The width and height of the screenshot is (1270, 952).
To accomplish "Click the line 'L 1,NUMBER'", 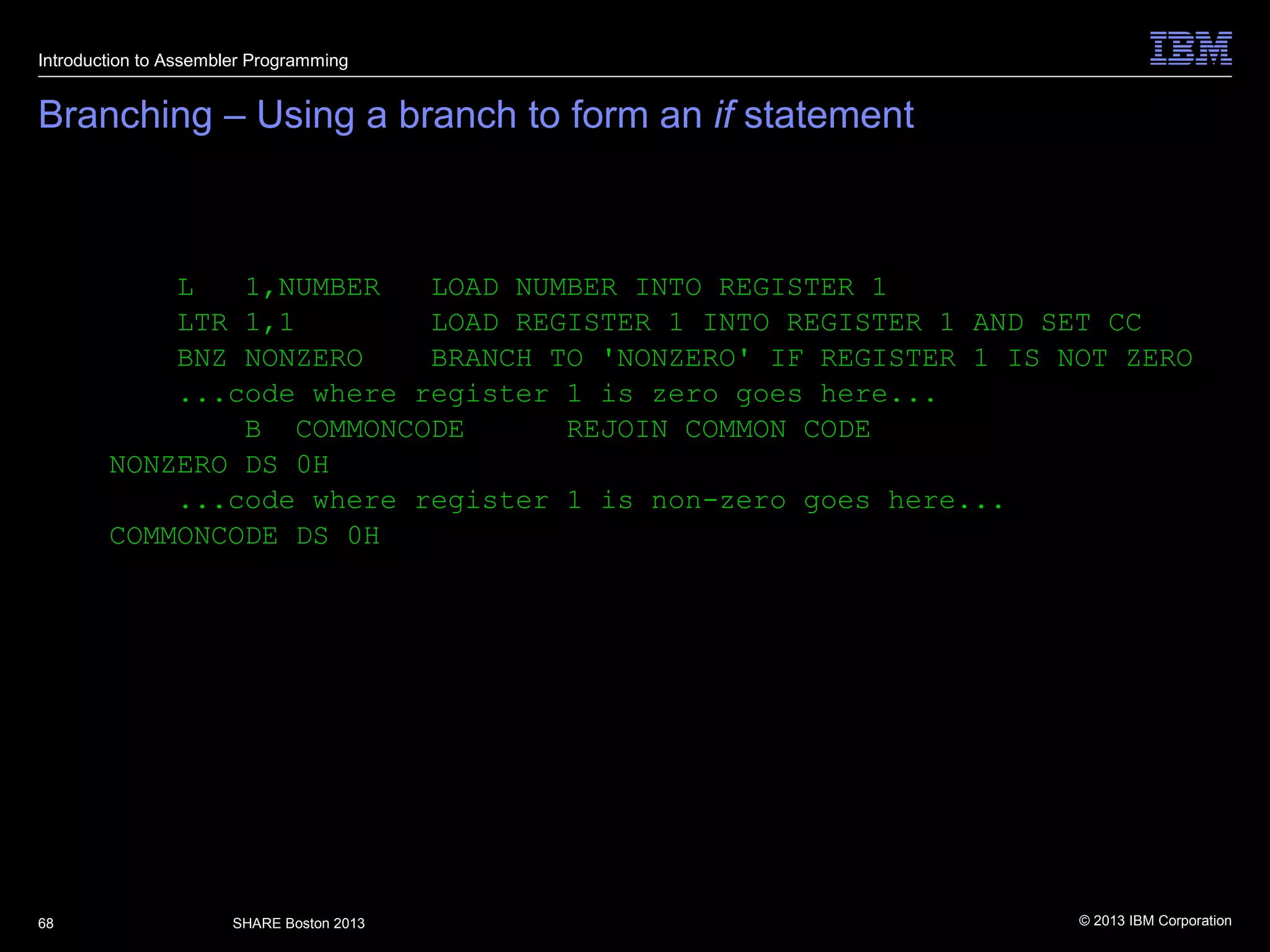I will click(278, 287).
